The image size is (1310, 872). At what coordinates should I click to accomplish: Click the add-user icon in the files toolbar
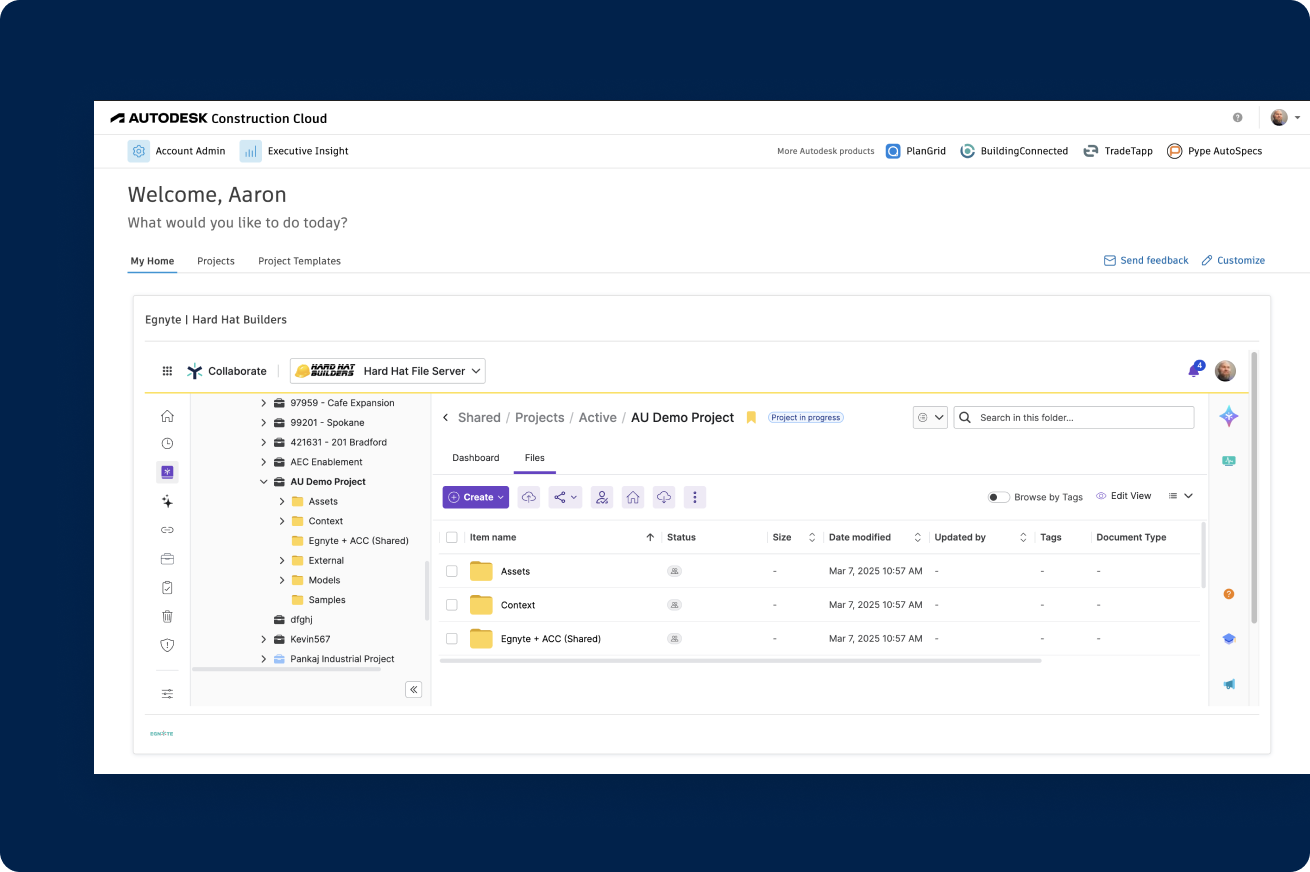pos(601,497)
